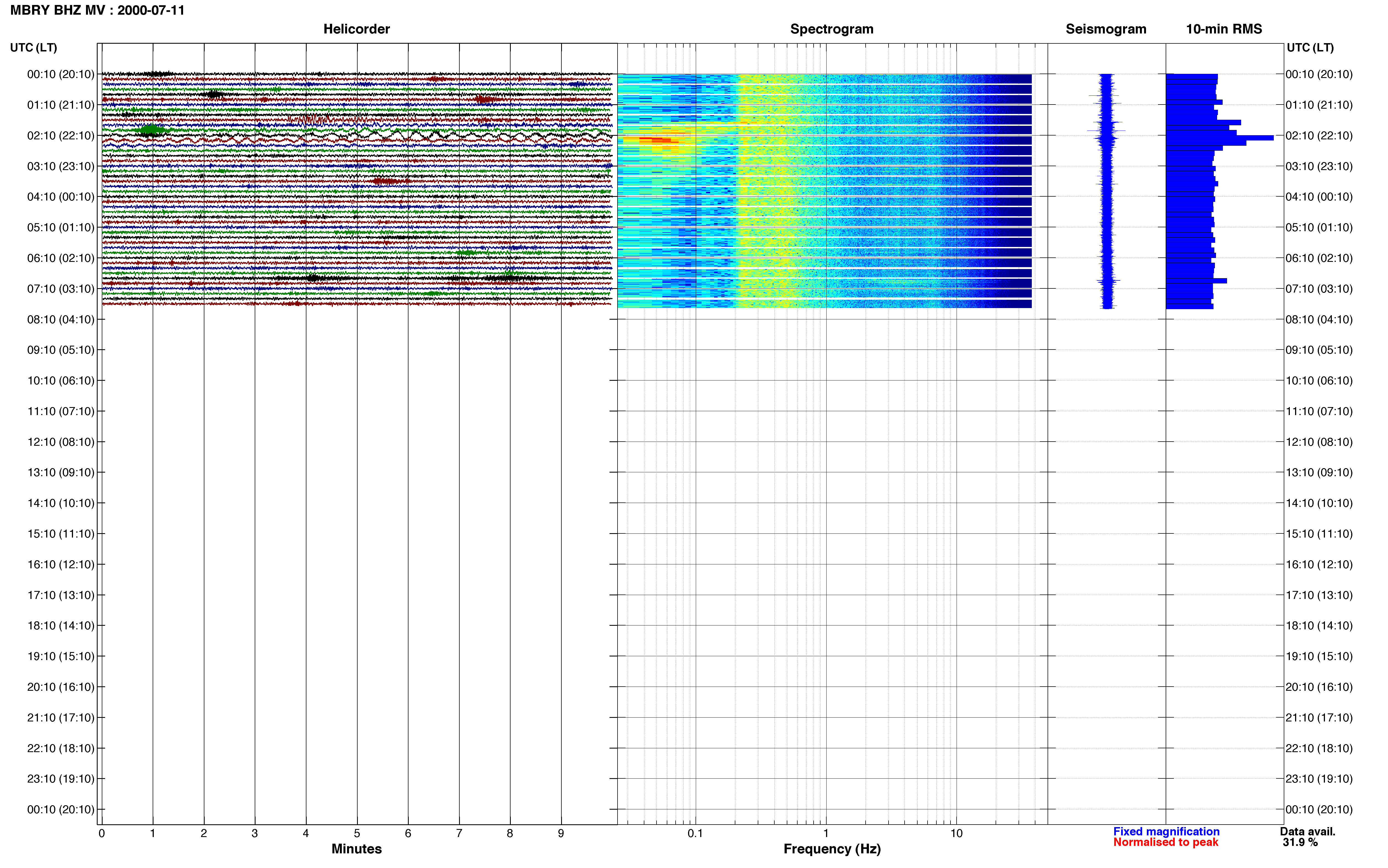
Task: Click the left 12:10 (08:10) time label
Action: coord(60,442)
